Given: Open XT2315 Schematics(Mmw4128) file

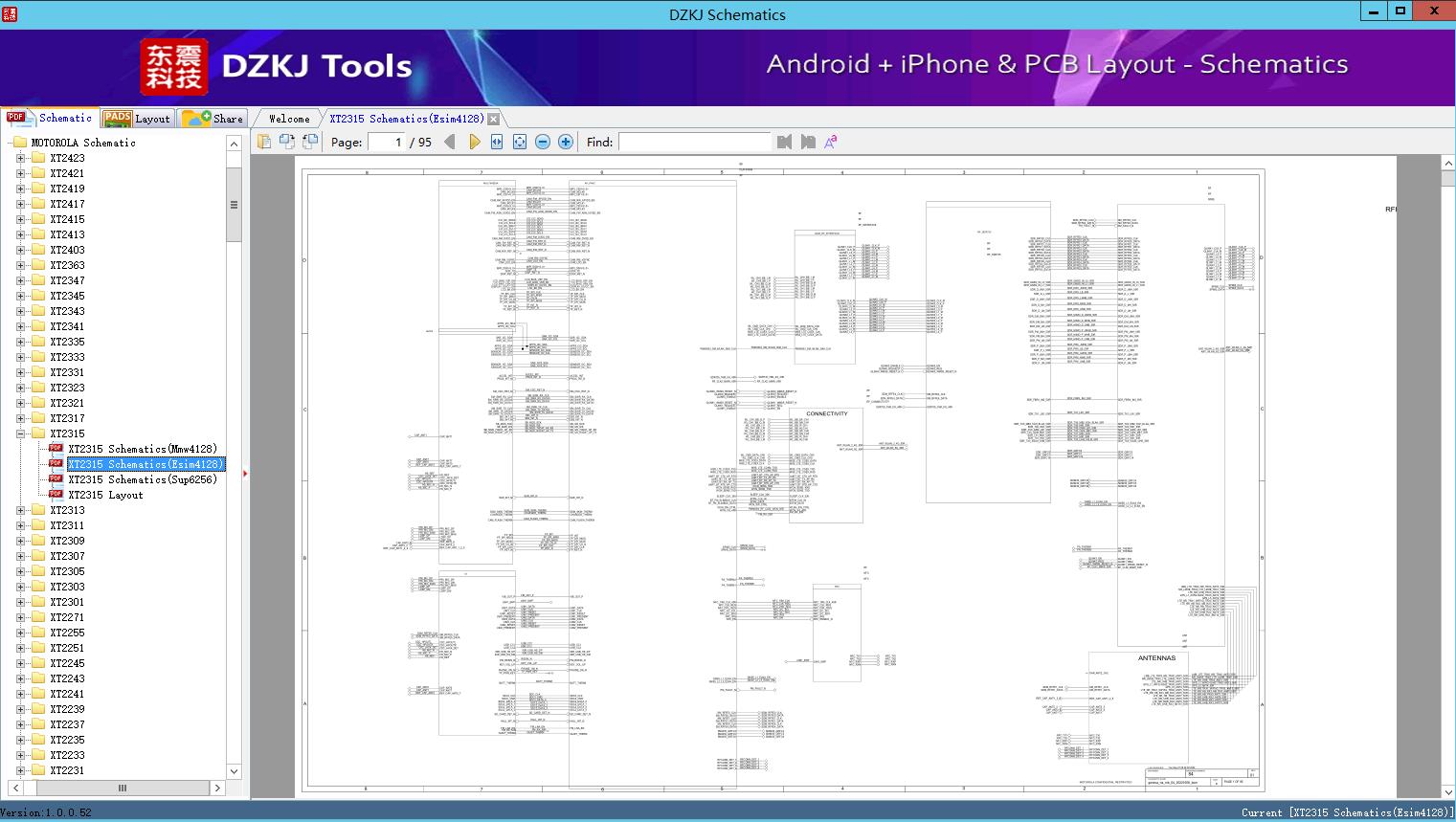Looking at the screenshot, I should pos(143,449).
